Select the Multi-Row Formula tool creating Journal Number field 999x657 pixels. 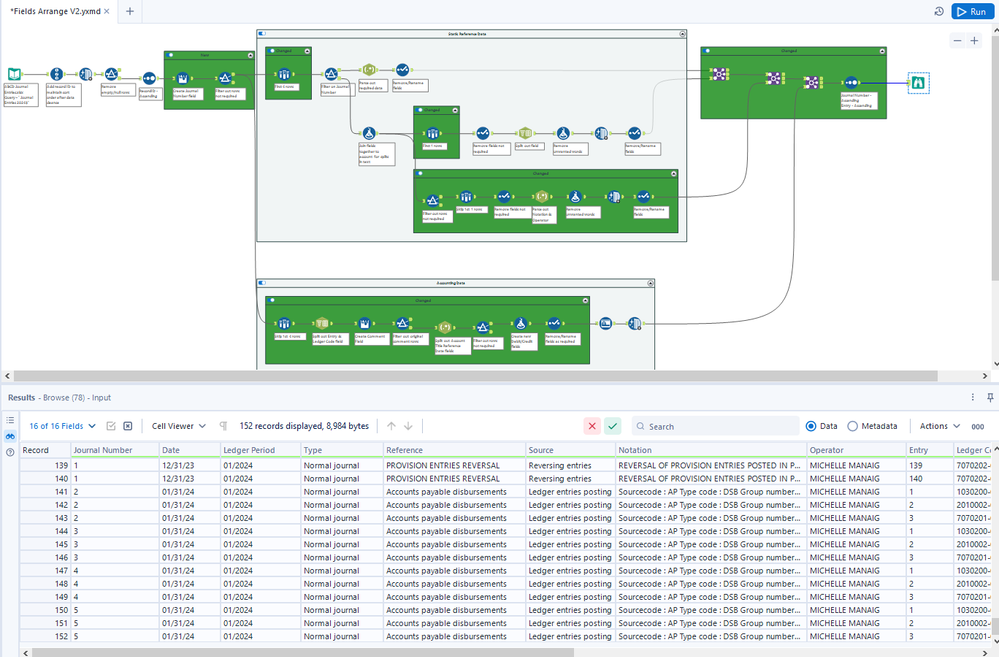(x=182, y=78)
